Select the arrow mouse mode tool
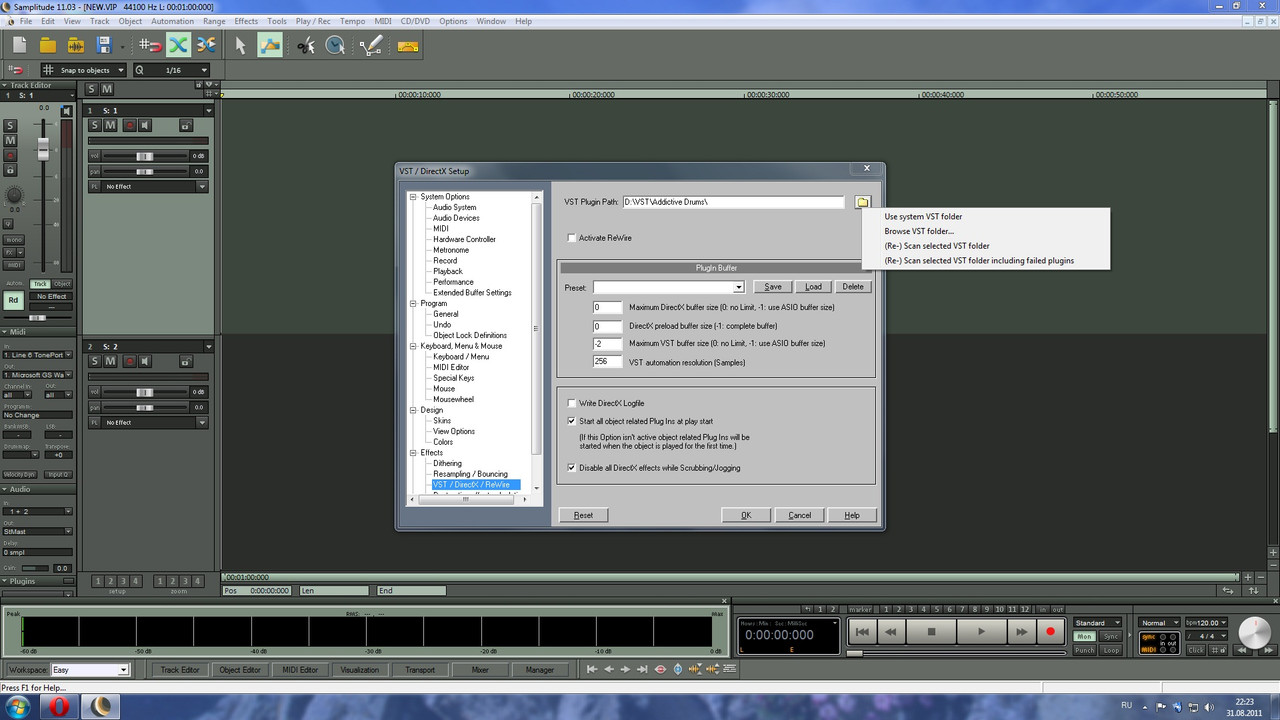This screenshot has height=720, width=1280. (240, 44)
